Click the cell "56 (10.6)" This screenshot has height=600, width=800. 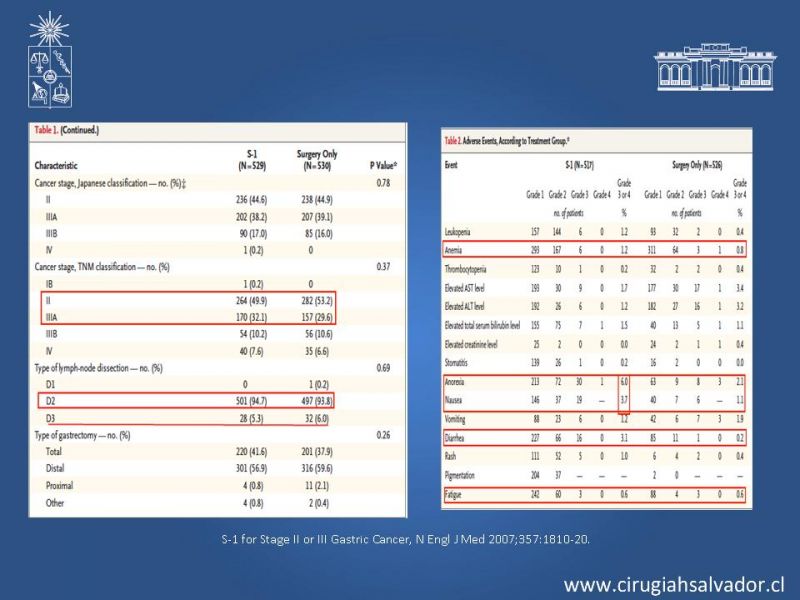coord(318,334)
